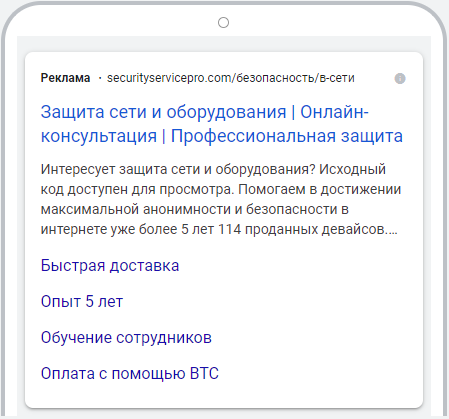Open the Обучение сотрудников sitelink
This screenshot has width=449, height=419.
(126, 337)
